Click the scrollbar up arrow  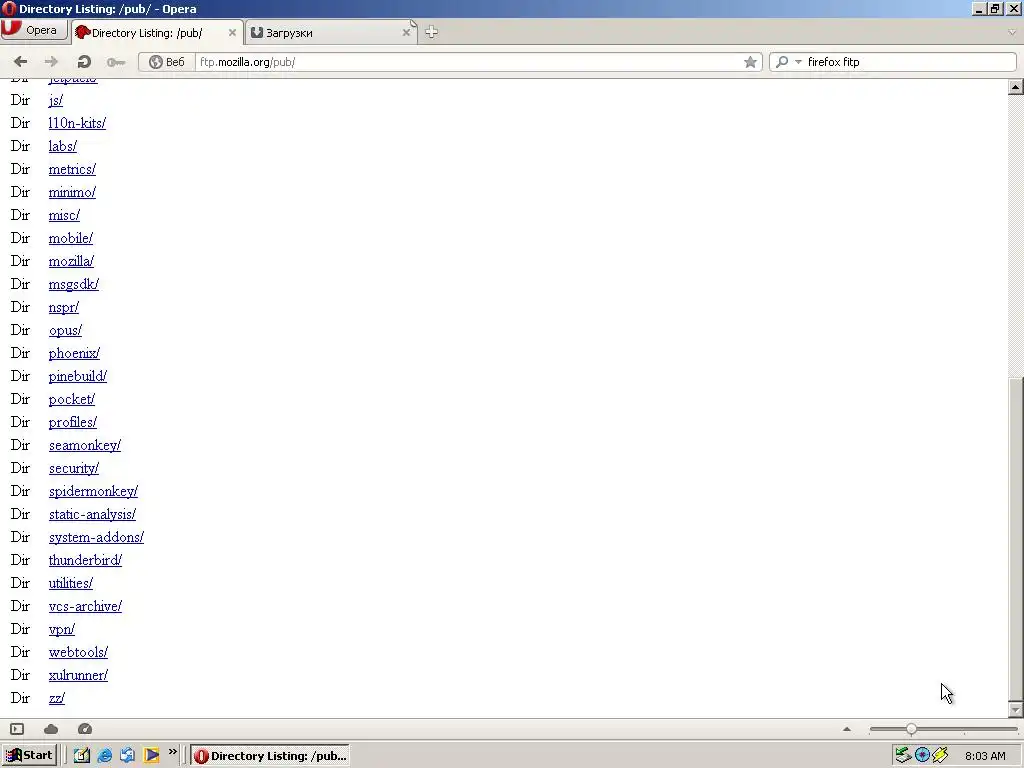[1016, 87]
